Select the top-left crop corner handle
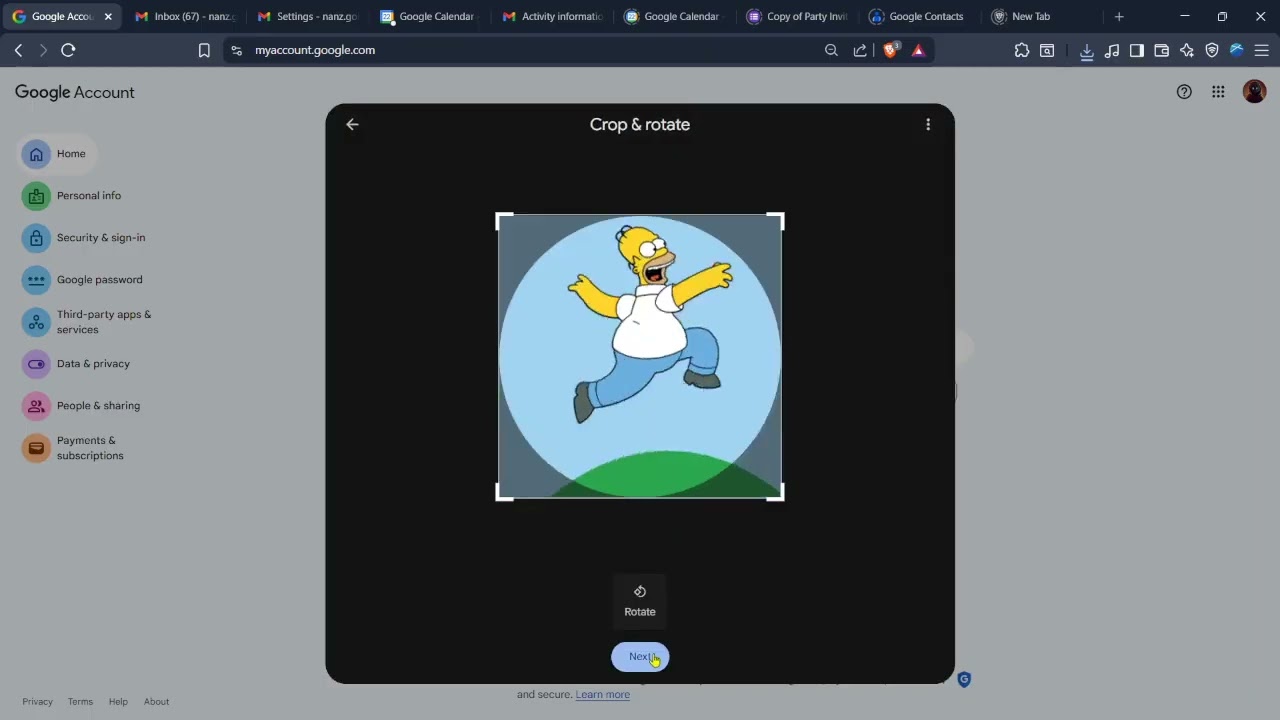 point(503,220)
